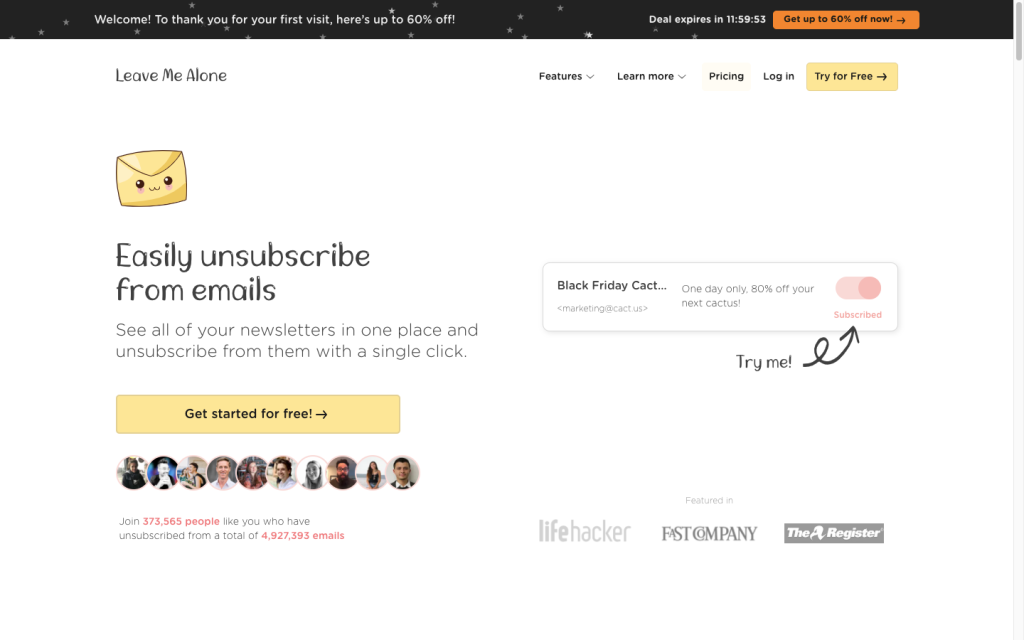This screenshot has width=1024, height=640.
Task: Click the yellow envelope mascot icon
Action: [x=151, y=178]
